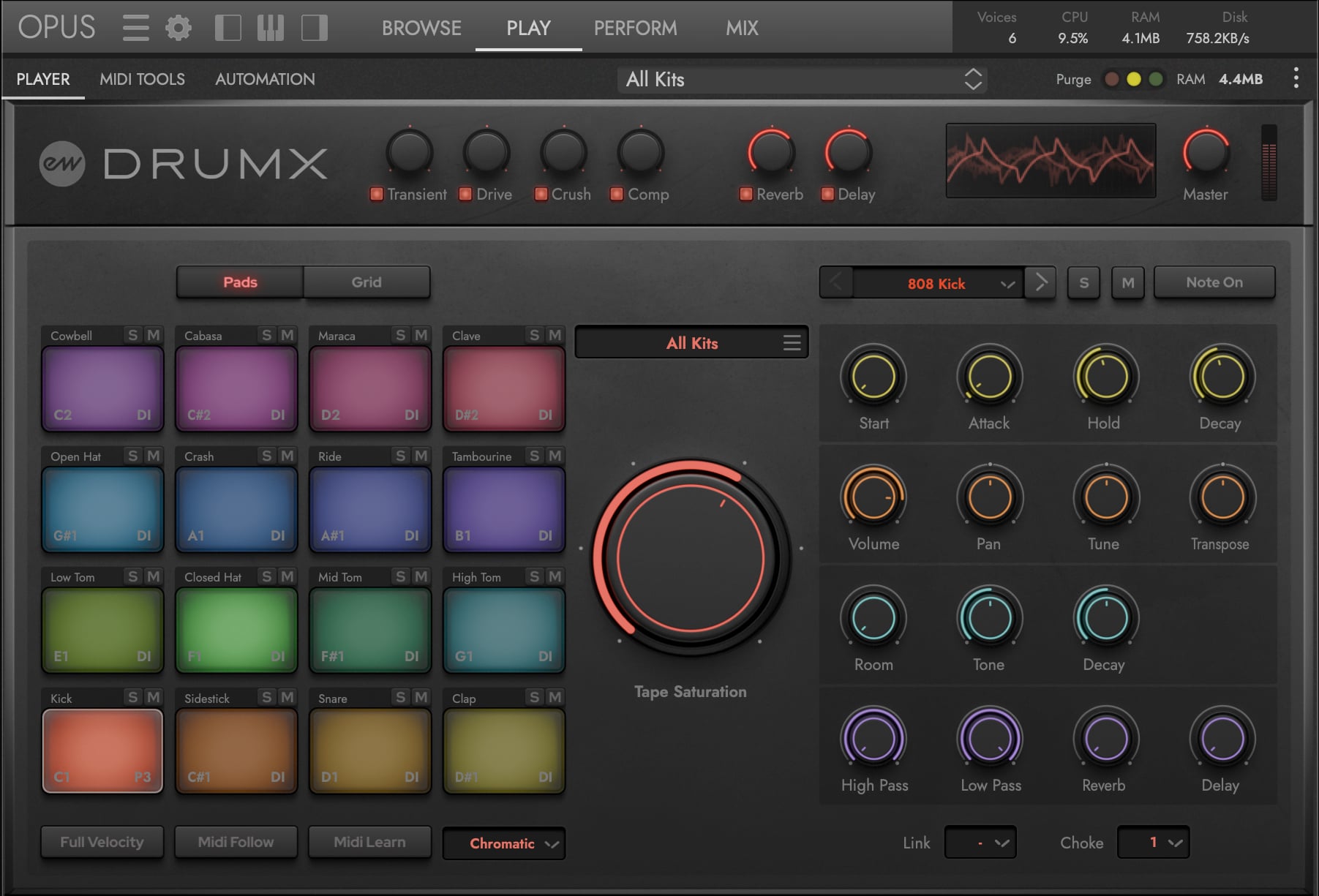This screenshot has width=1319, height=896.
Task: Select the Pads view button
Action: 240,282
